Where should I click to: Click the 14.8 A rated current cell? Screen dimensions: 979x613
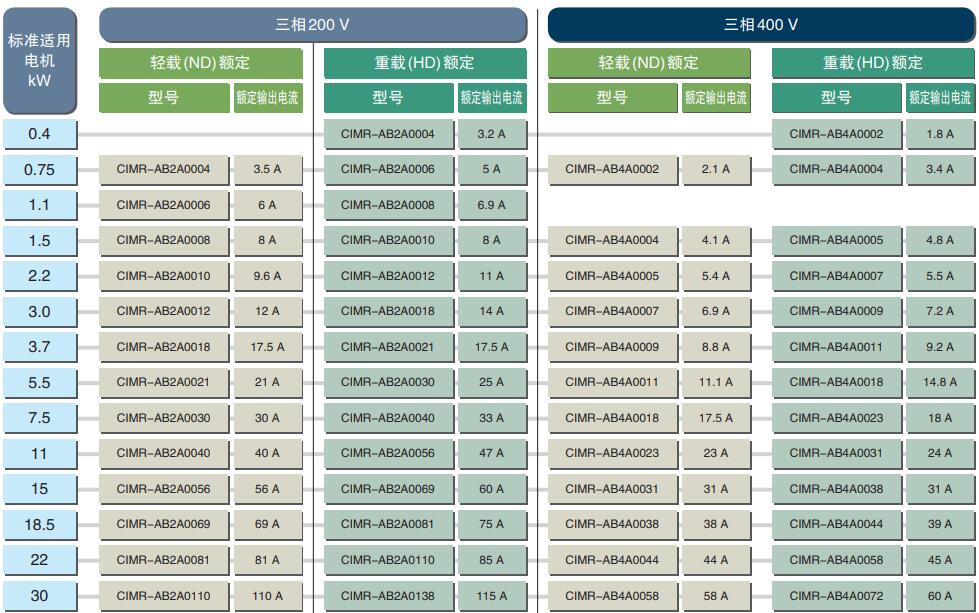(x=940, y=382)
